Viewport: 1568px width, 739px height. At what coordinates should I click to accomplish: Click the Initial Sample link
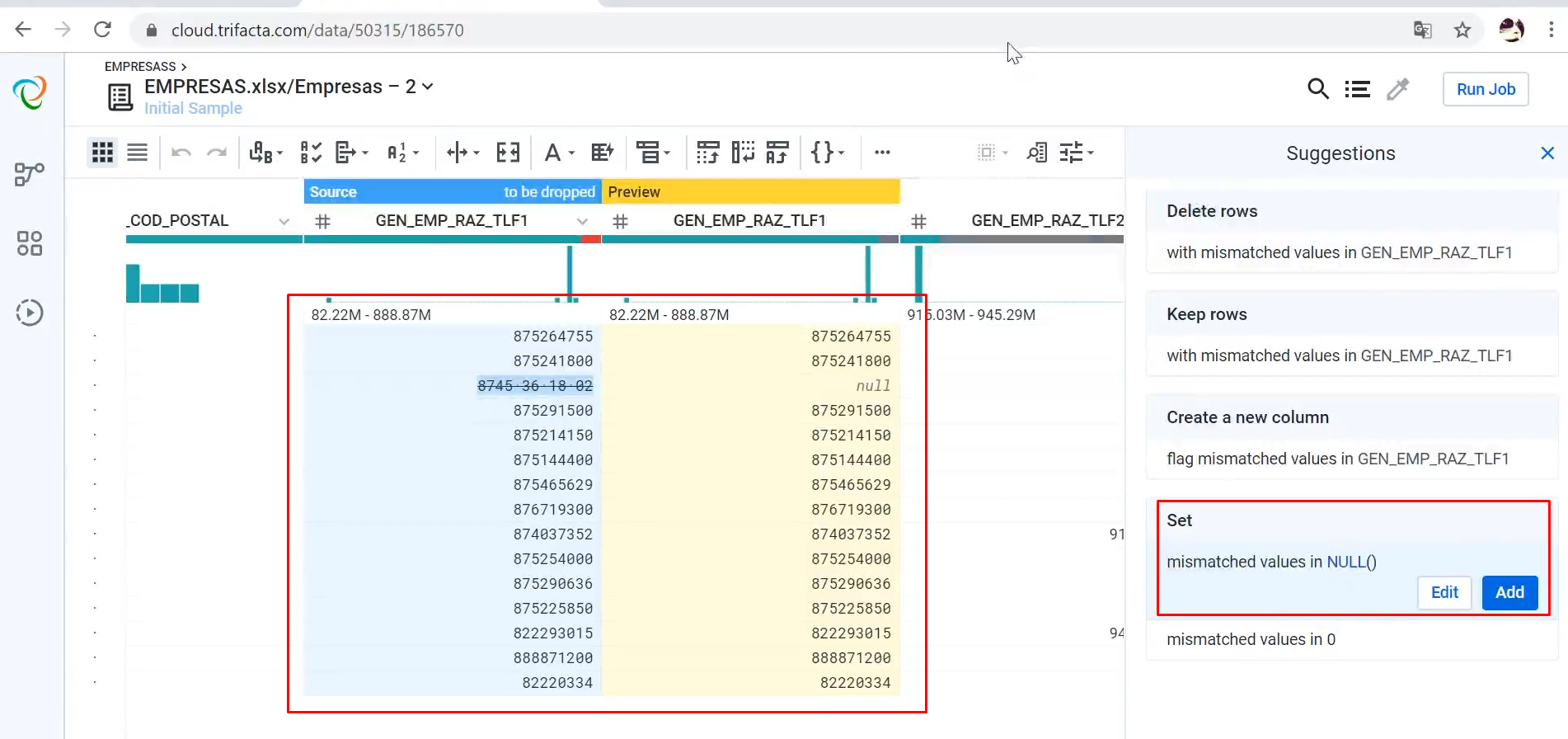pyautogui.click(x=193, y=109)
